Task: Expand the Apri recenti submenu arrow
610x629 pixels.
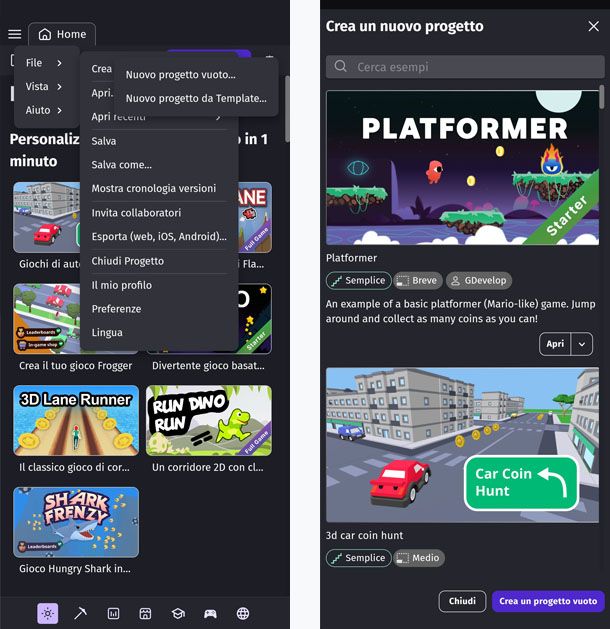Action: point(218,117)
